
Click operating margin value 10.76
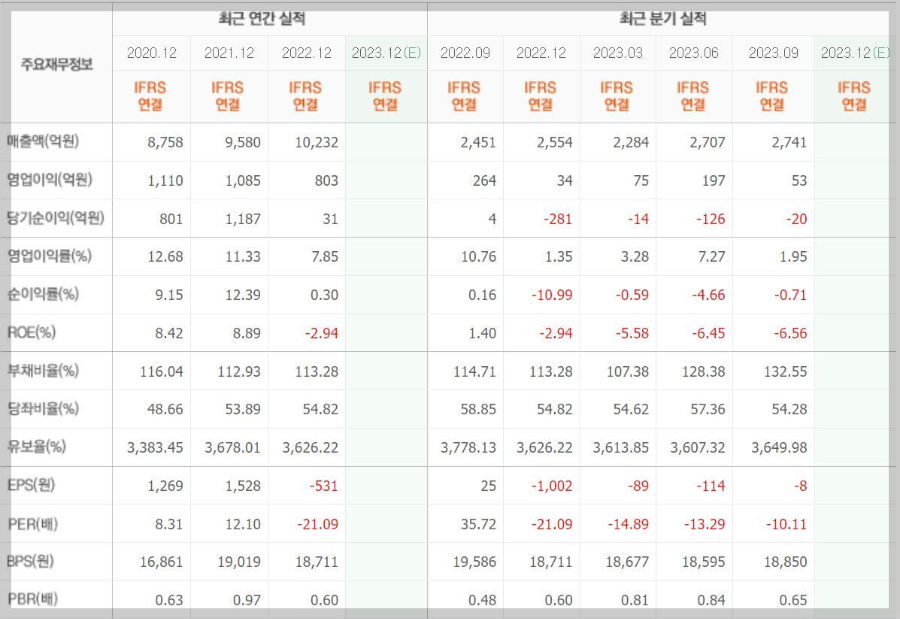tap(479, 257)
